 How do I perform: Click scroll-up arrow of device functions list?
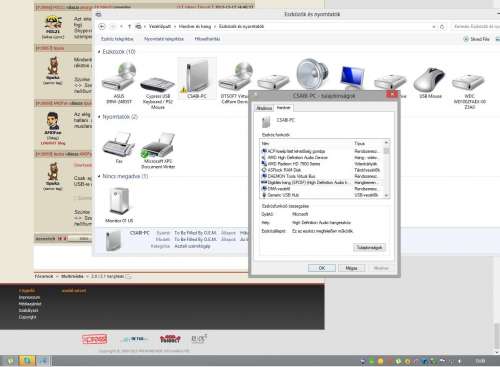coord(387,143)
